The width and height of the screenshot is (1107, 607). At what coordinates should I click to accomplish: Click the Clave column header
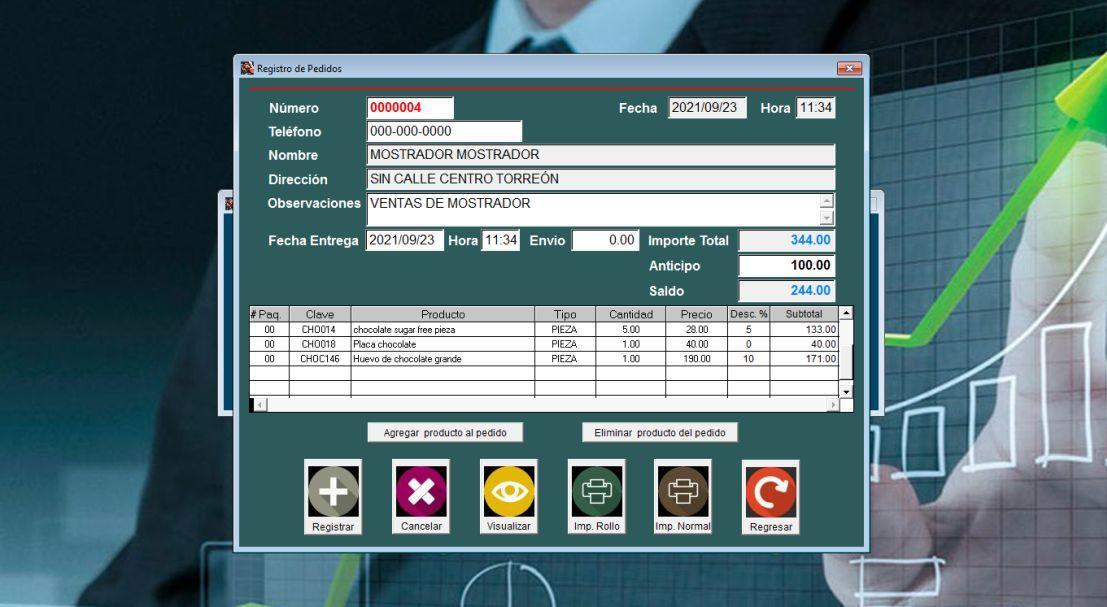[320, 314]
